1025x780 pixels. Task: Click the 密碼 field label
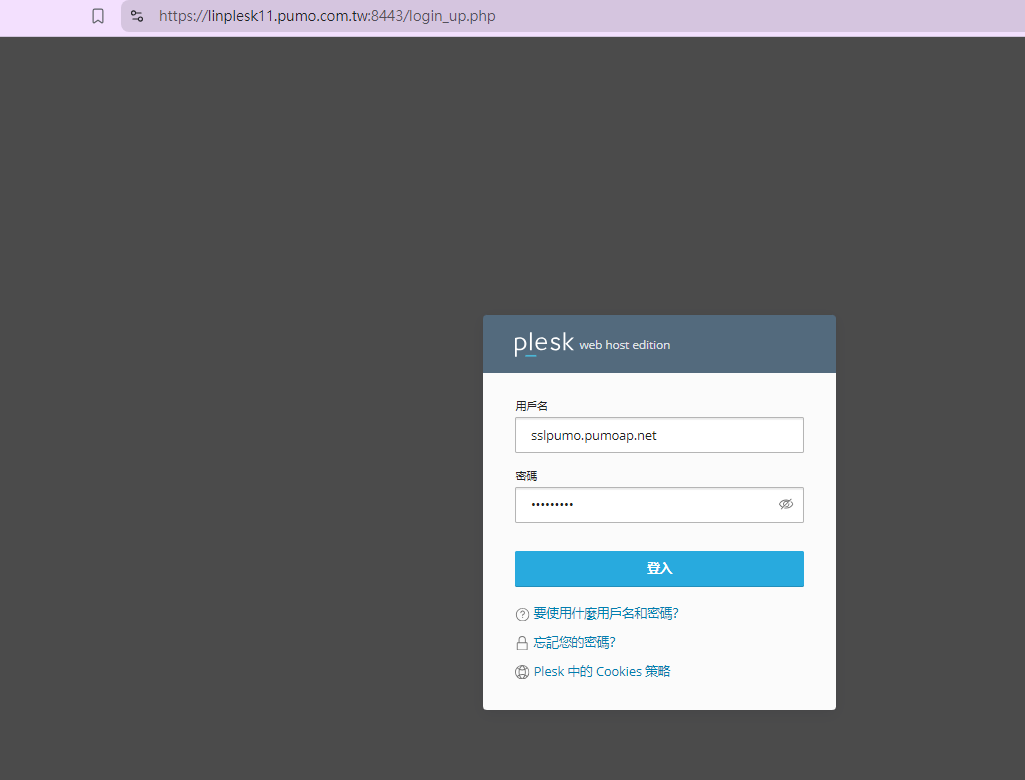(526, 476)
